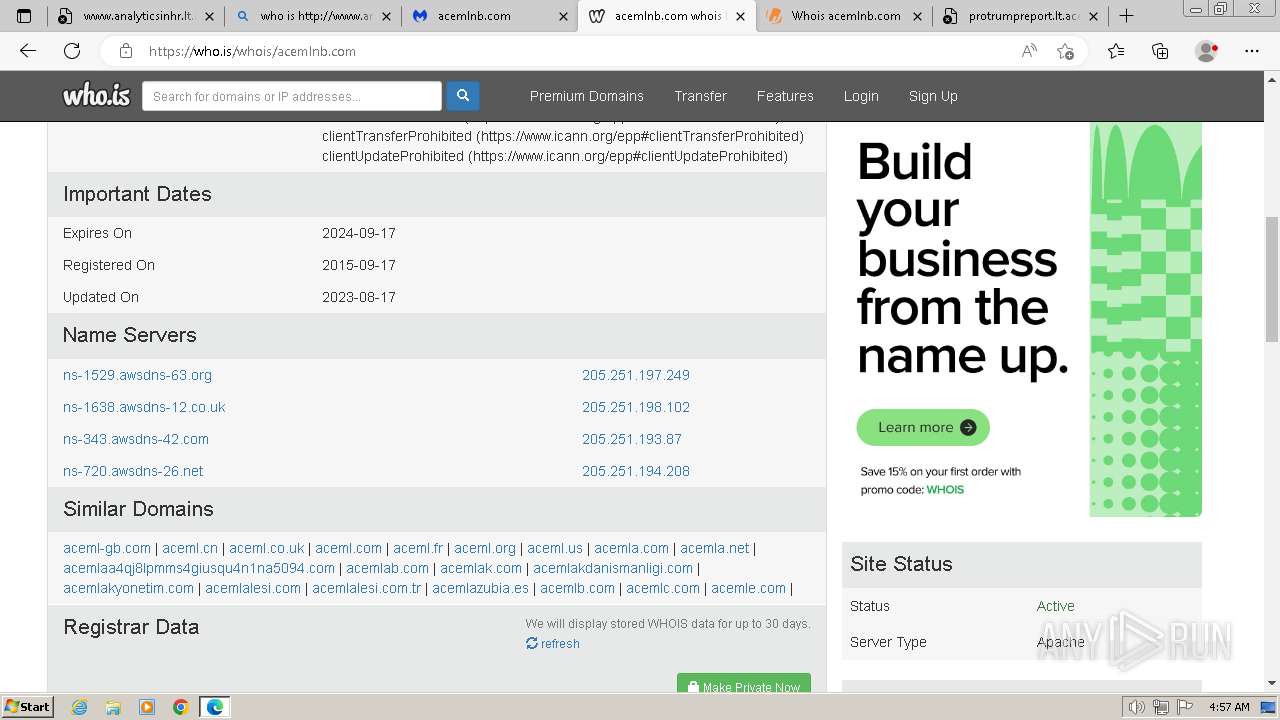Click the who.is logo
1280x720 pixels.
point(96,95)
